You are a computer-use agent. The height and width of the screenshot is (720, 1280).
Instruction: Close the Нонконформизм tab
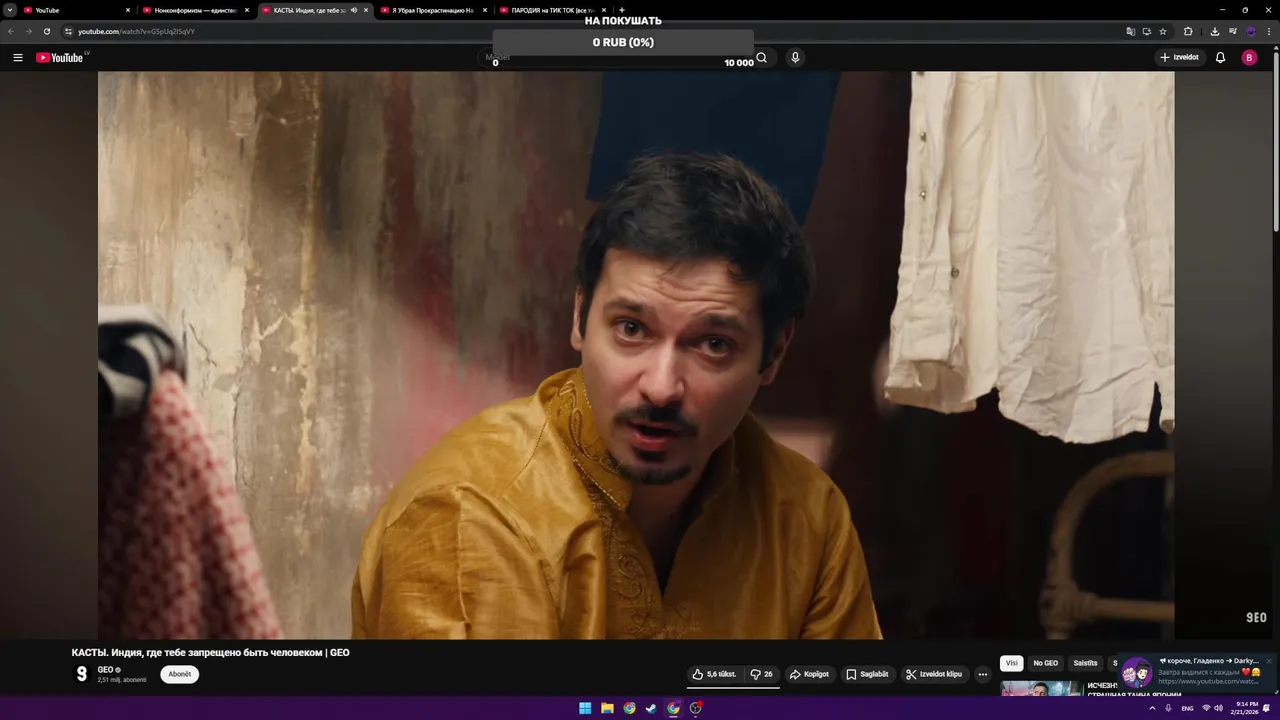click(247, 10)
